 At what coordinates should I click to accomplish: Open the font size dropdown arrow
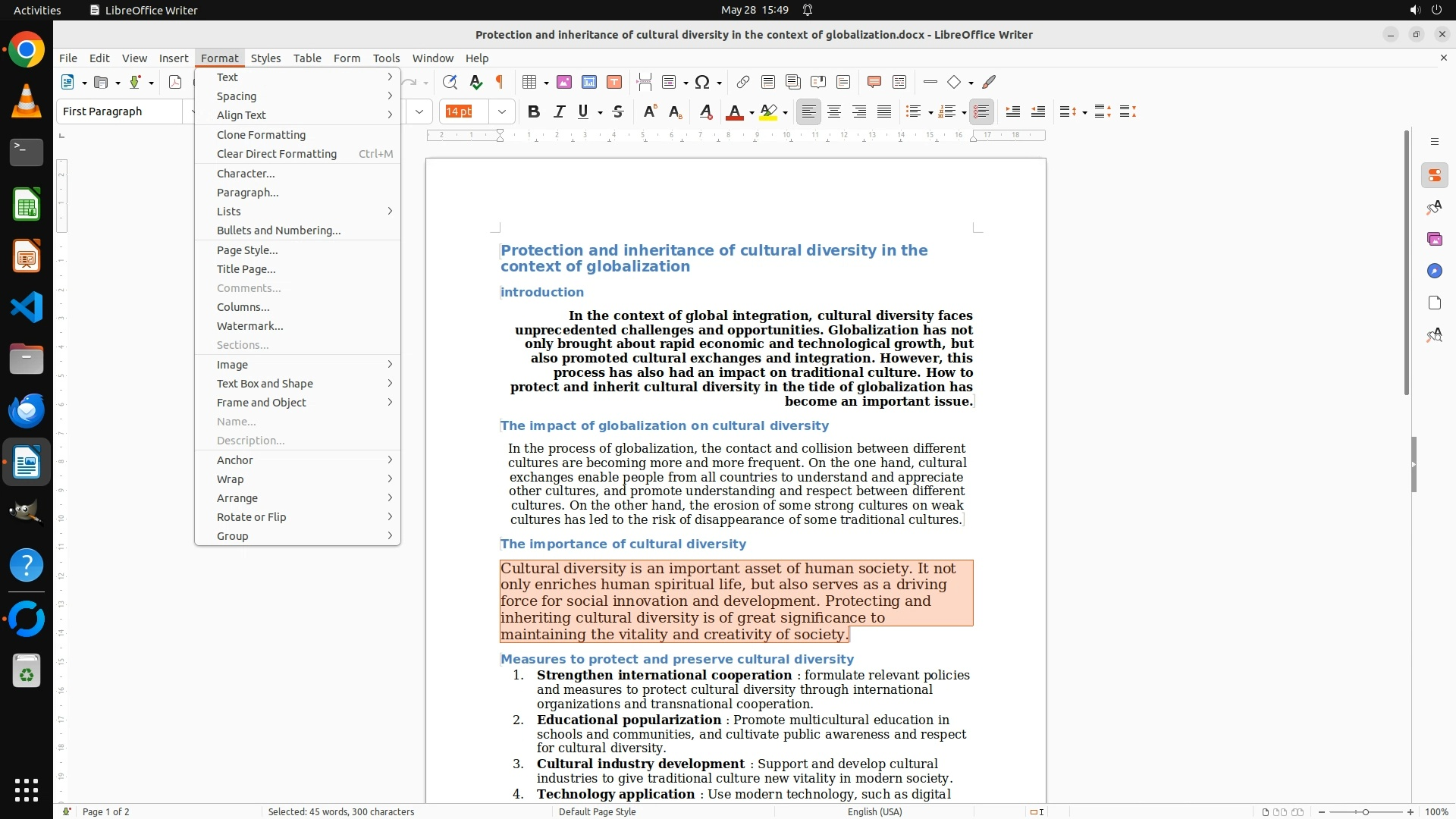pyautogui.click(x=502, y=111)
